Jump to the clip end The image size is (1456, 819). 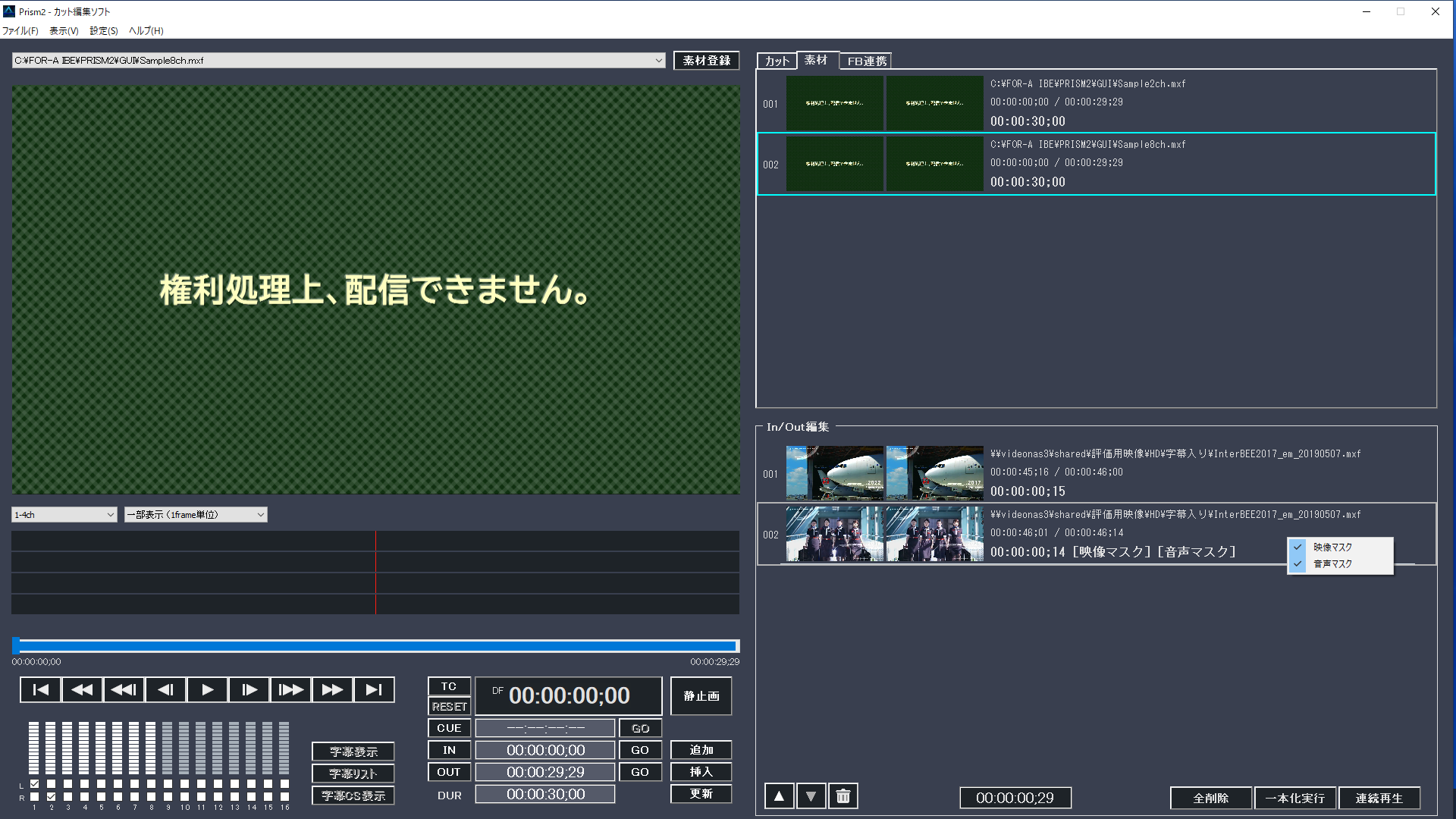click(x=374, y=690)
